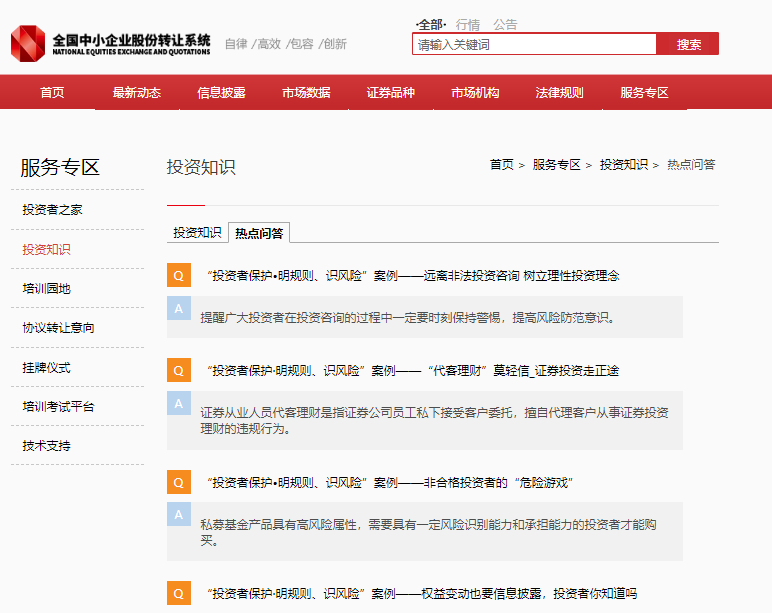Select the 公告 search scope option
The width and height of the screenshot is (772, 613).
[505, 24]
